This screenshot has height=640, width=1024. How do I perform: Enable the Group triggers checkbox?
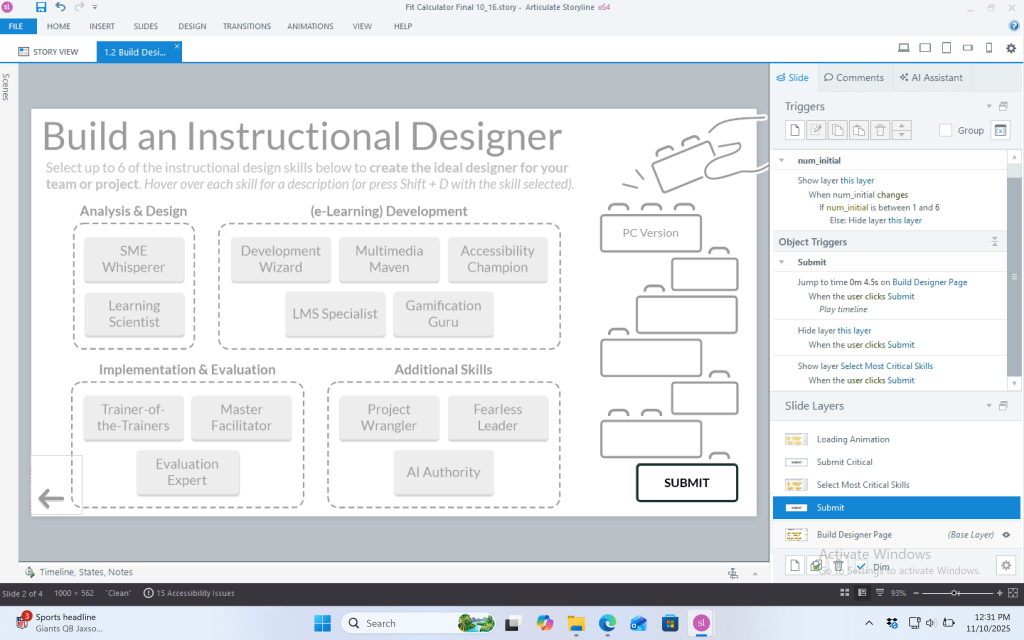(946, 130)
